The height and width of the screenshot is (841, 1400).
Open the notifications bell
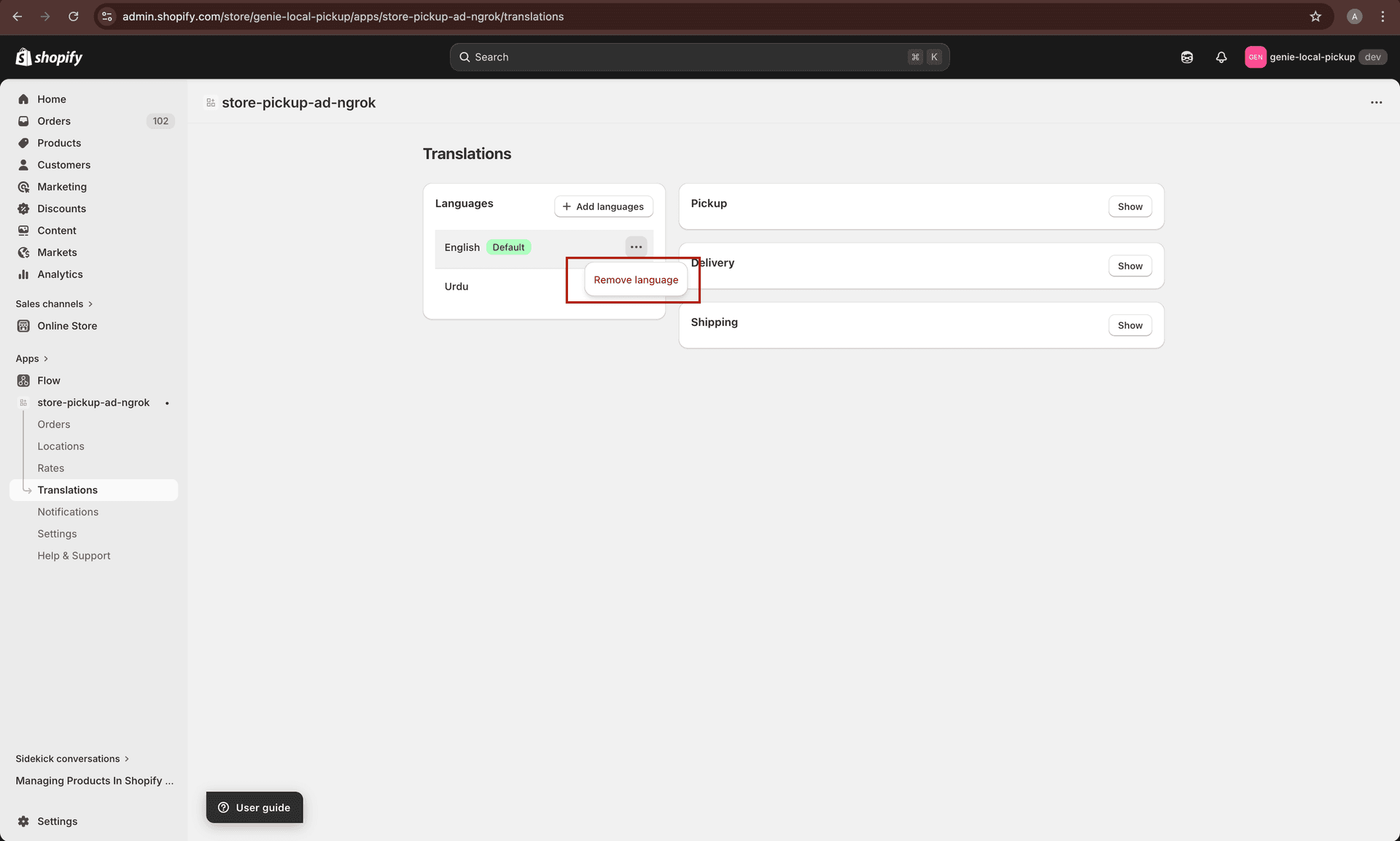click(x=1221, y=57)
